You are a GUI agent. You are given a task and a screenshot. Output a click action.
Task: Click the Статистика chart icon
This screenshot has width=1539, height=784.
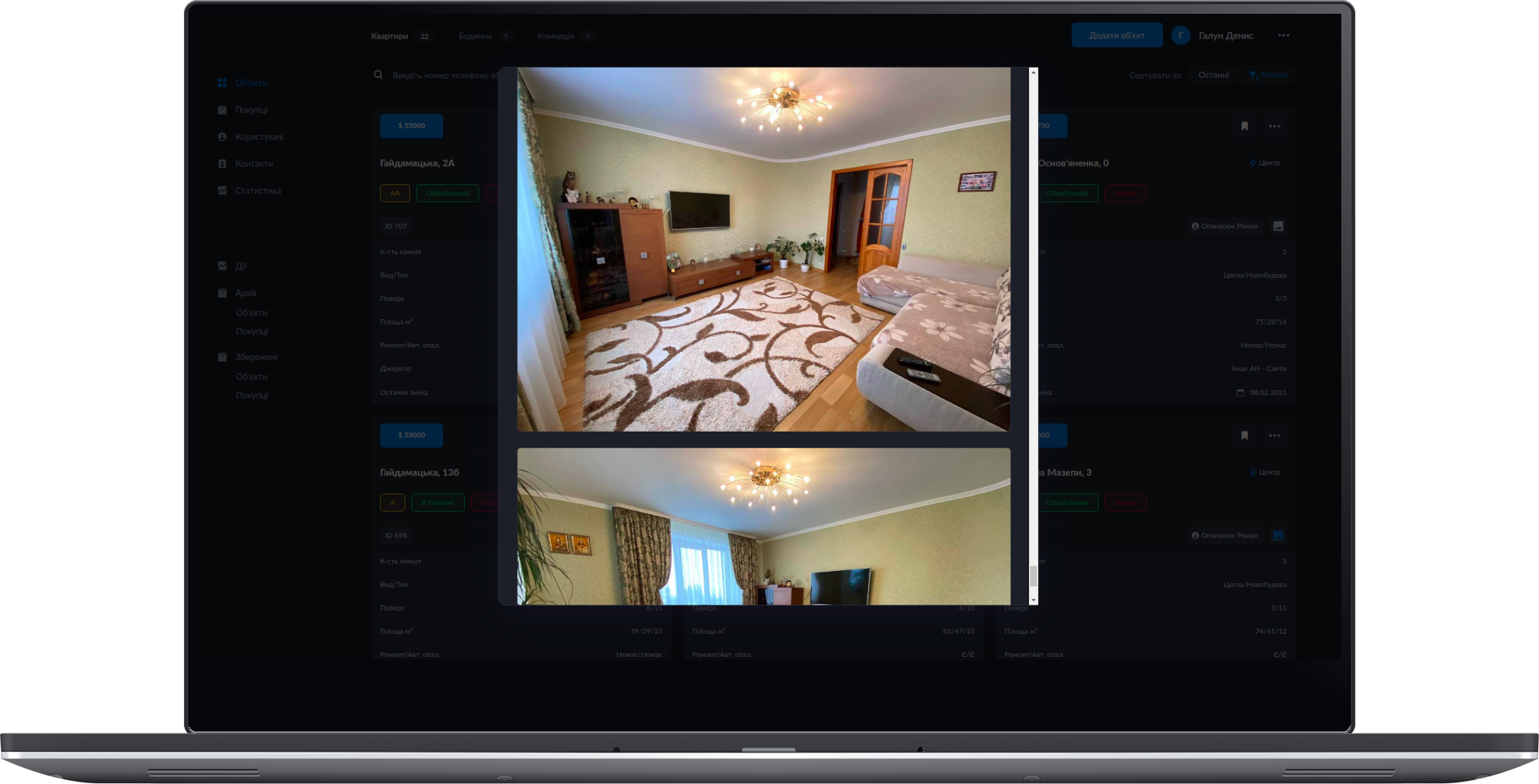(x=222, y=191)
